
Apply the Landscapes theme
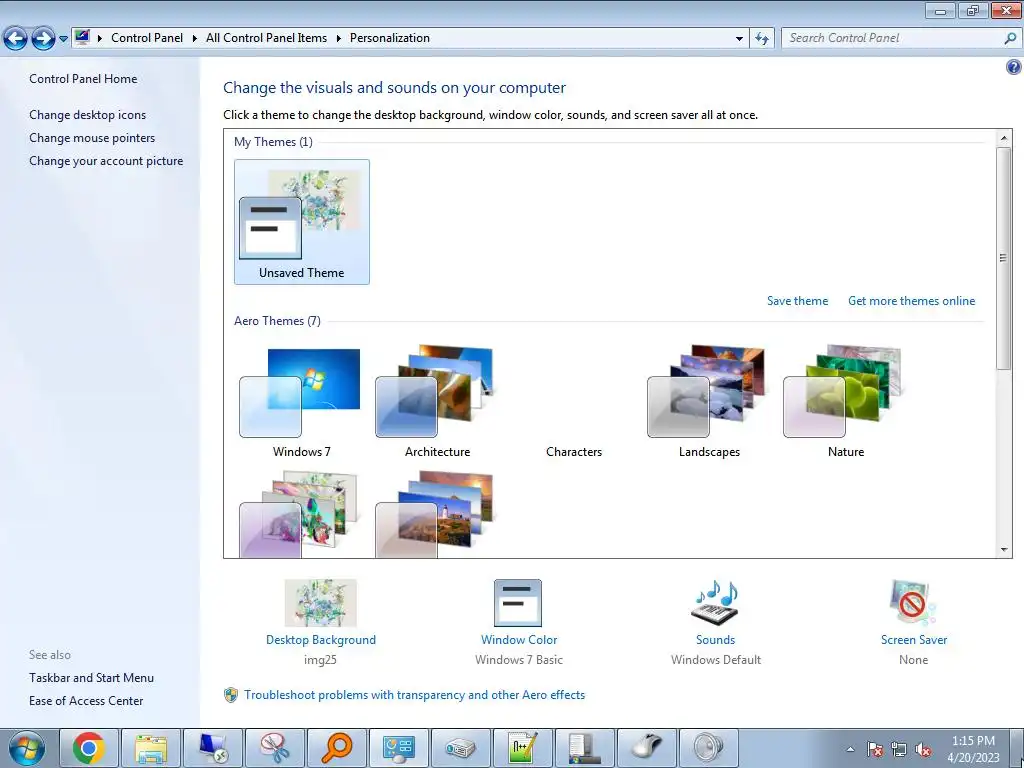point(709,403)
